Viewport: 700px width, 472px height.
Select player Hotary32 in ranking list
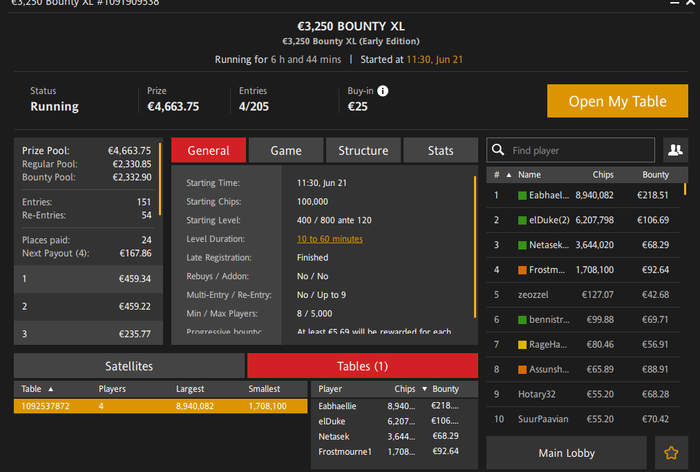coord(583,394)
